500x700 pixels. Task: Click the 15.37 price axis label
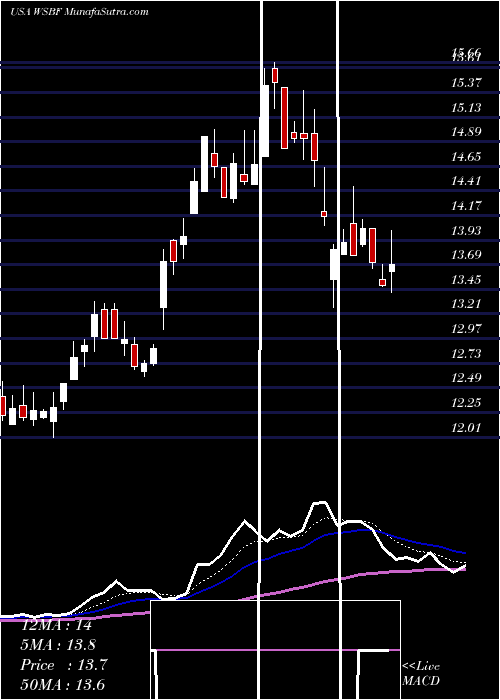tap(467, 83)
